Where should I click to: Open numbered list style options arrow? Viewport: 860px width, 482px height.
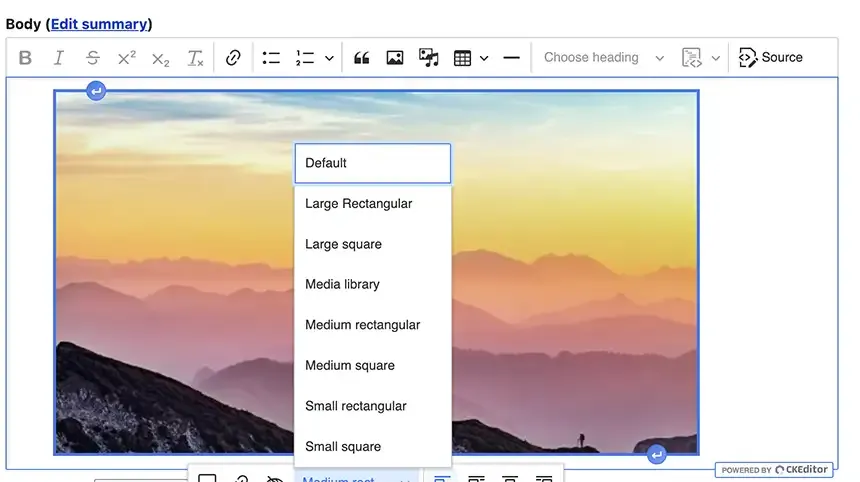(329, 58)
